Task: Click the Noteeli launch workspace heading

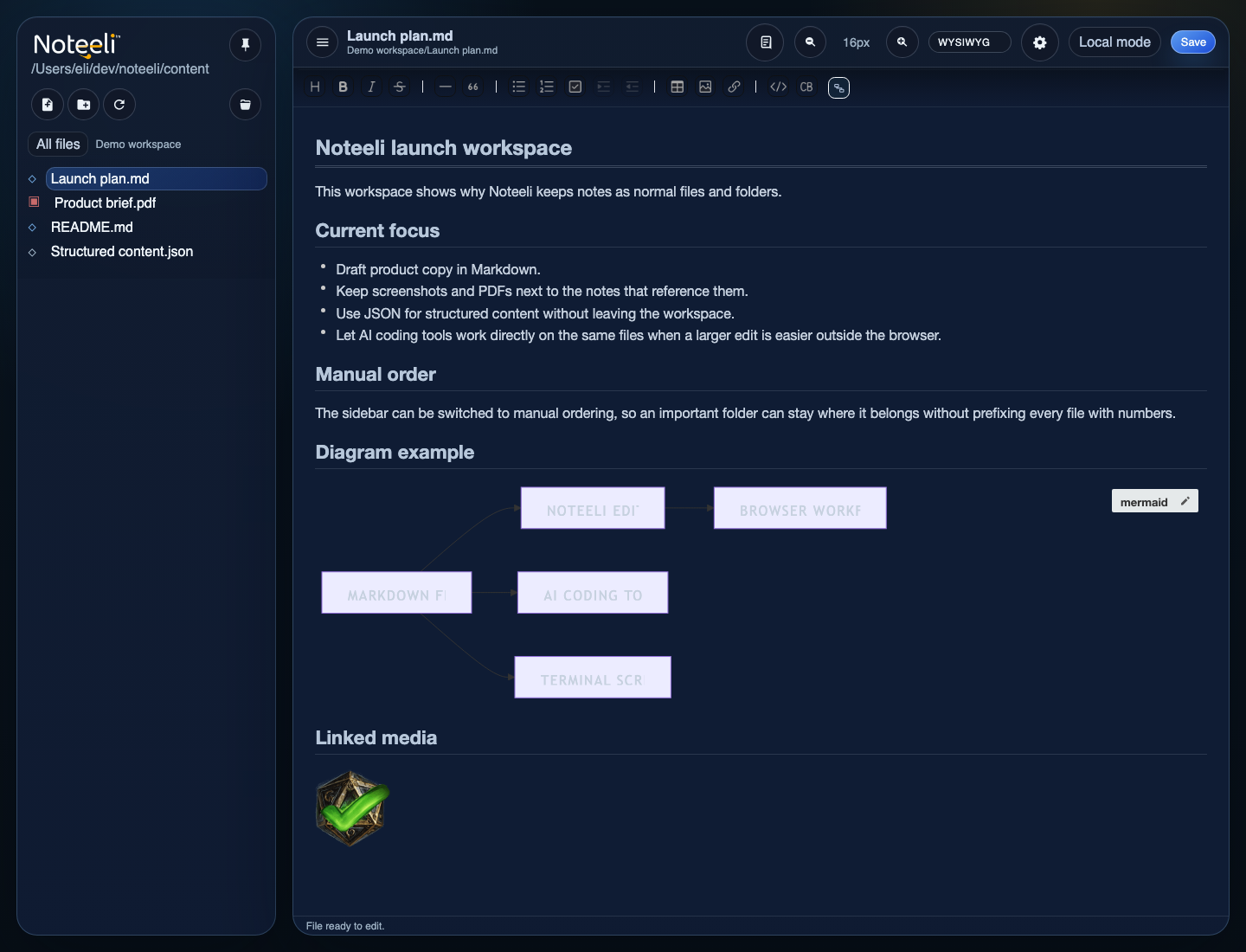Action: (443, 148)
